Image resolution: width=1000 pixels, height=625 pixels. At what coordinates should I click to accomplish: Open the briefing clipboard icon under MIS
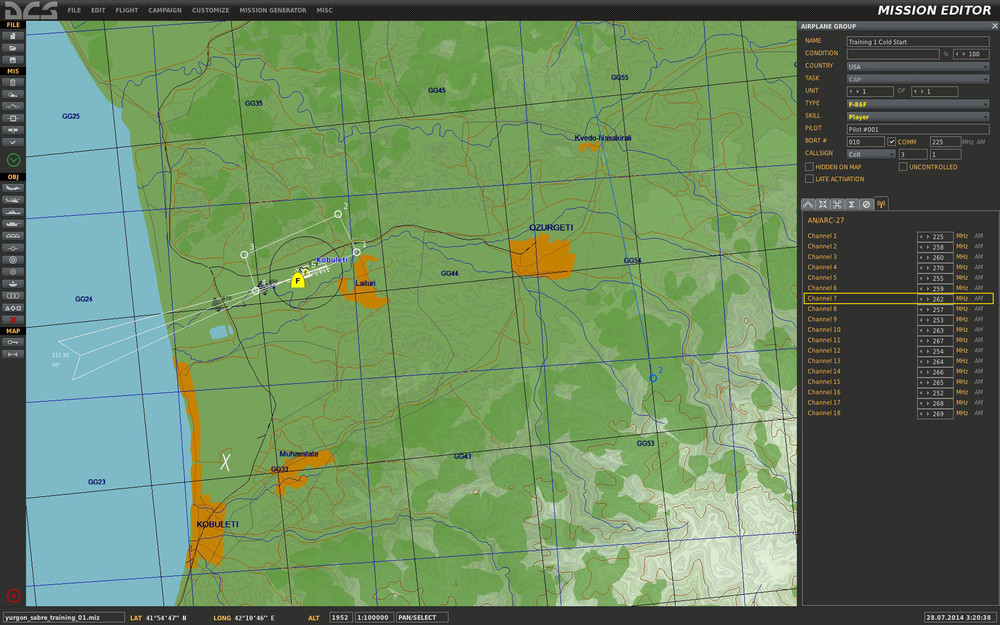[13, 82]
